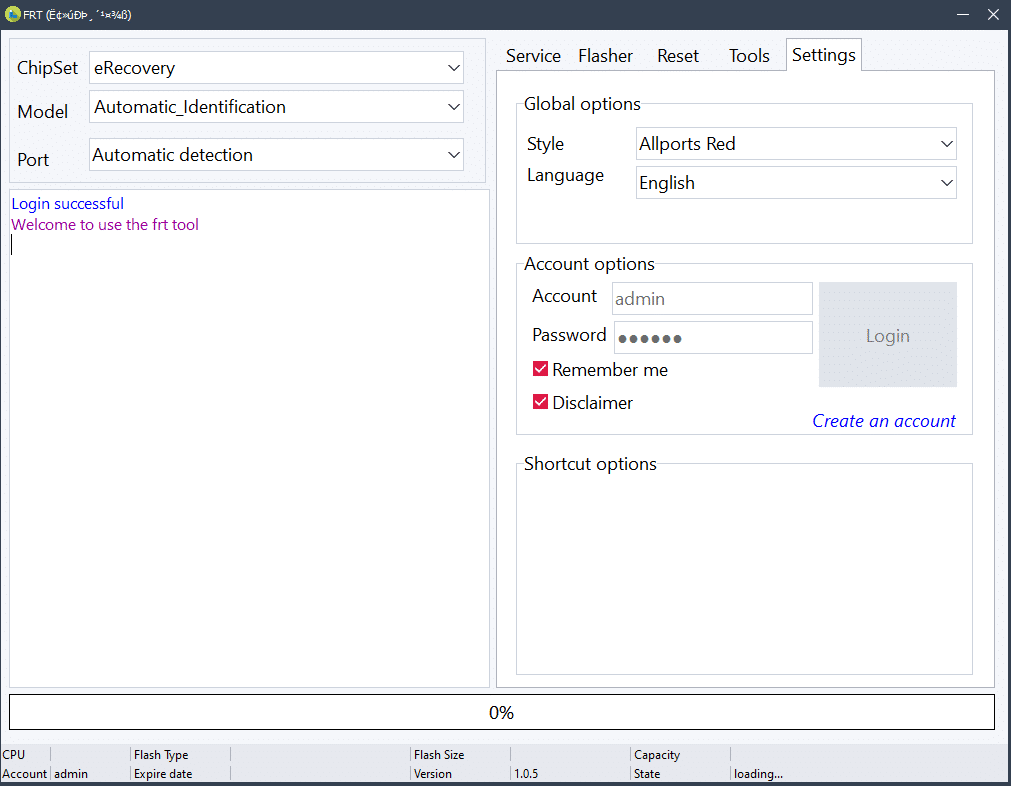Toggle the Disclaimer checkbox
The image size is (1011, 786).
pyautogui.click(x=540, y=402)
